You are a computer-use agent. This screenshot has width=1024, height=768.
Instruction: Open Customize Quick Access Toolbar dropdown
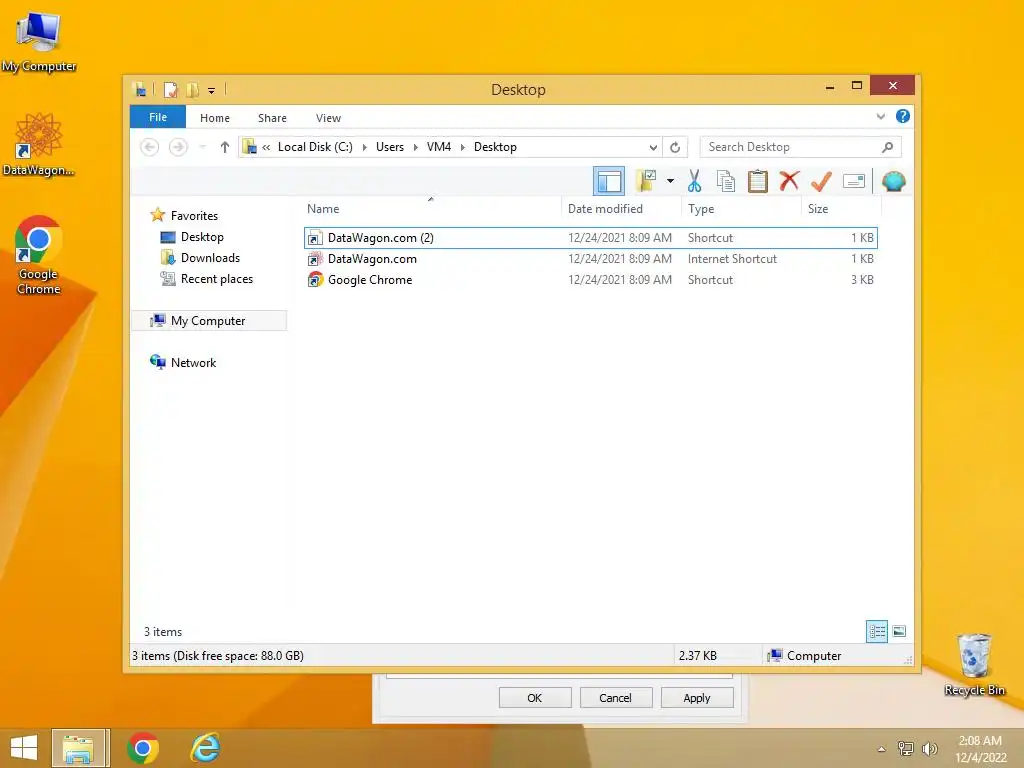[x=211, y=90]
